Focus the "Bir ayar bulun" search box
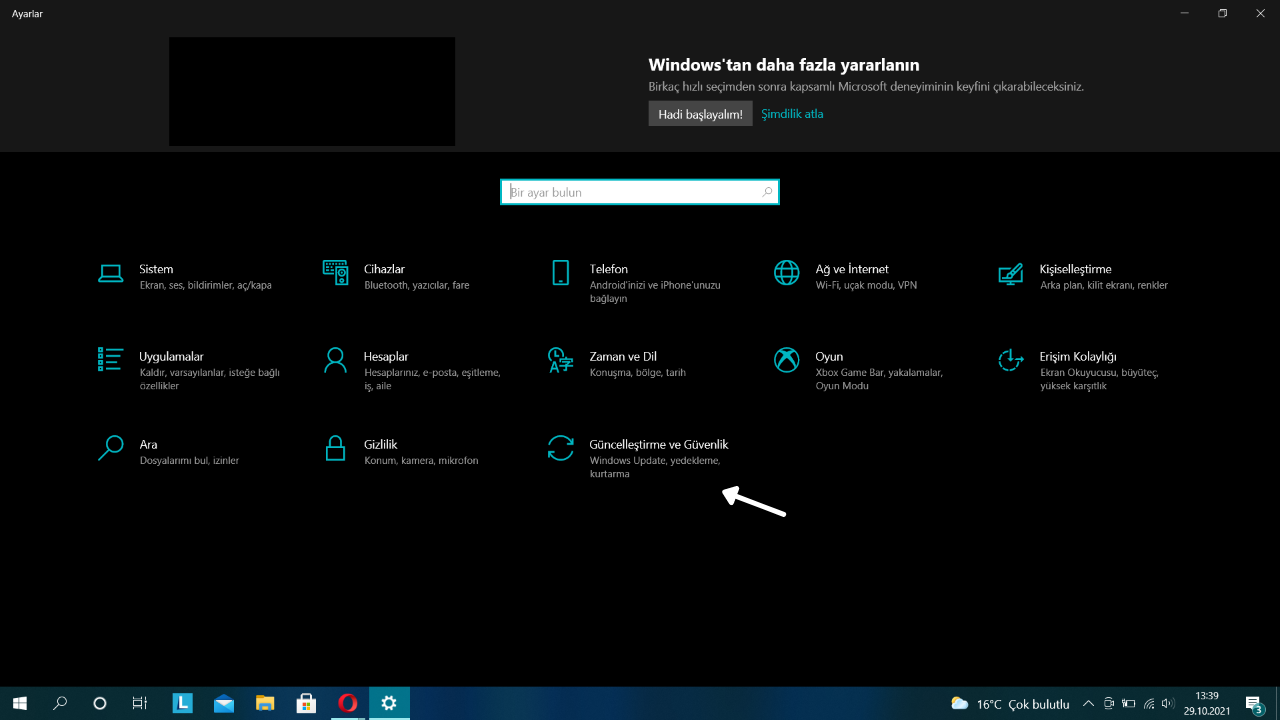 [x=630, y=192]
